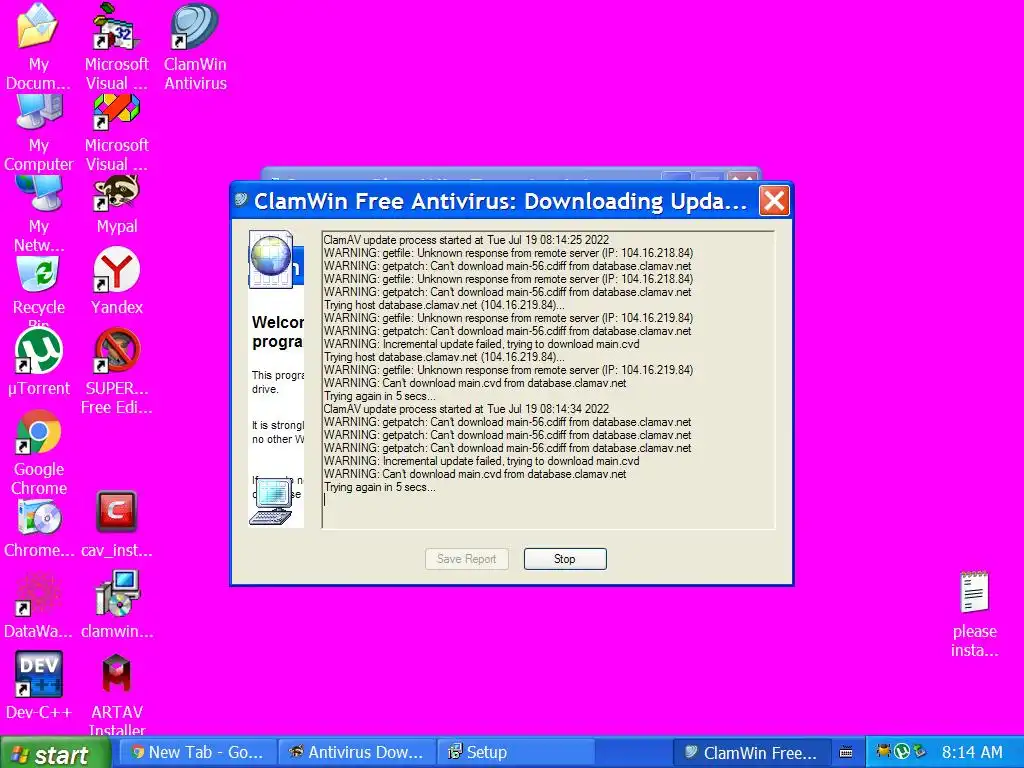Click the 8:14 AM clock

(x=972, y=752)
